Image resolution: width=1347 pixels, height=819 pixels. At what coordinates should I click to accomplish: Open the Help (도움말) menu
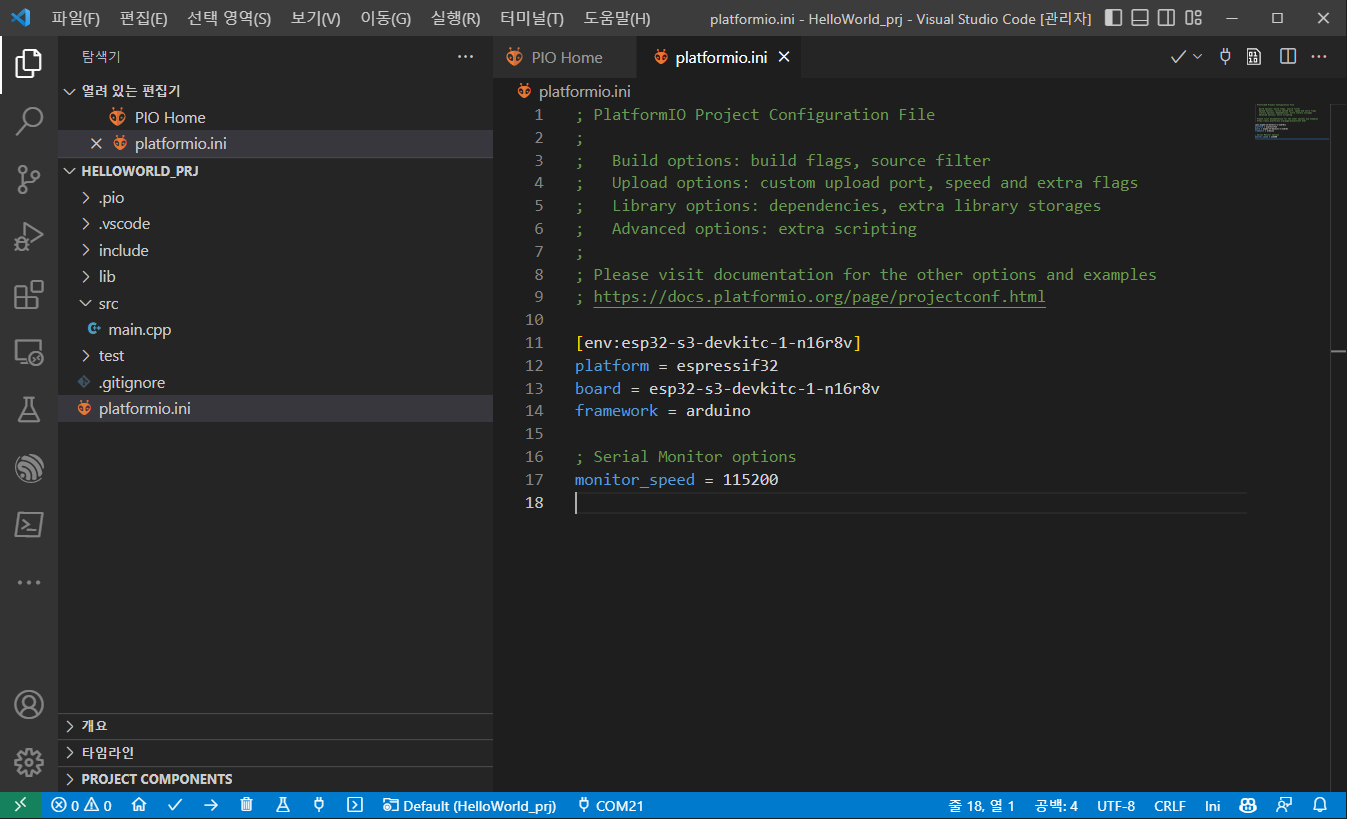[617, 18]
